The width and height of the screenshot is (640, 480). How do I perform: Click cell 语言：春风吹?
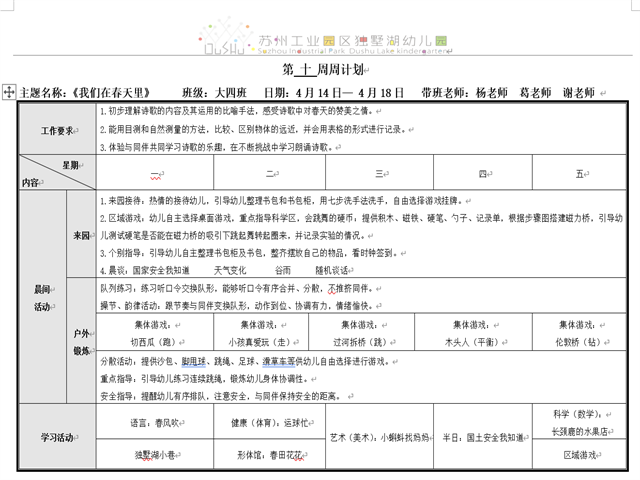tap(155, 423)
